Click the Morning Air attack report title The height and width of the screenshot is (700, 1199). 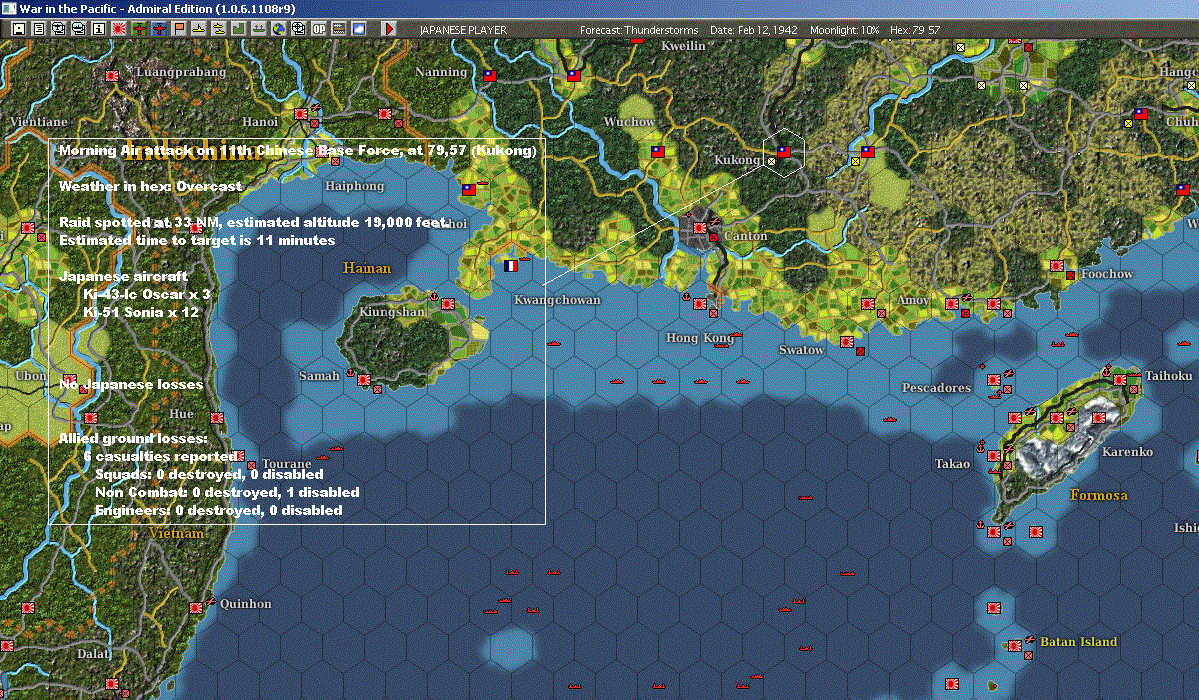[297, 150]
